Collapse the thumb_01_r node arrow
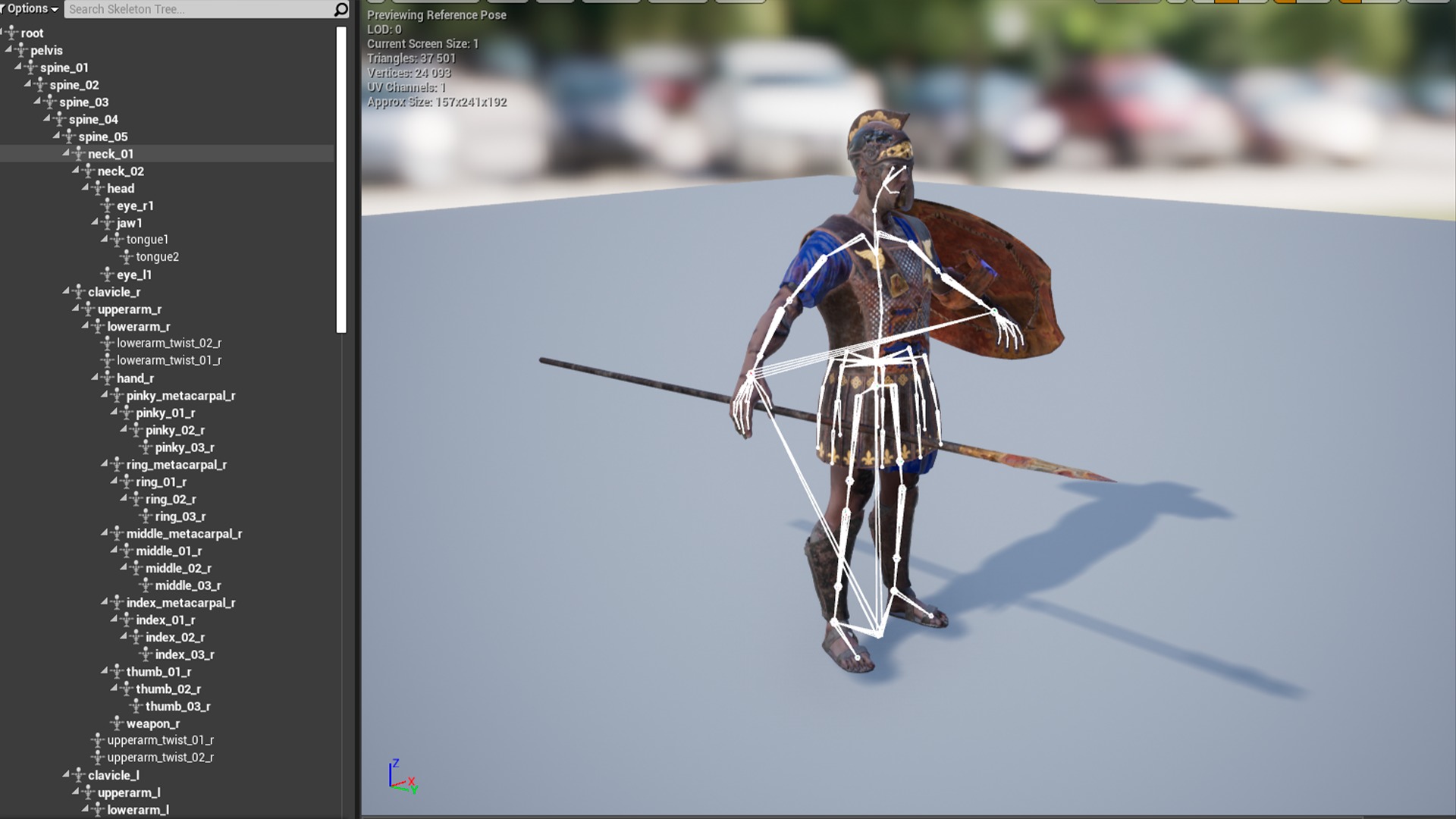Screen dimensions: 1456x819 (105, 671)
